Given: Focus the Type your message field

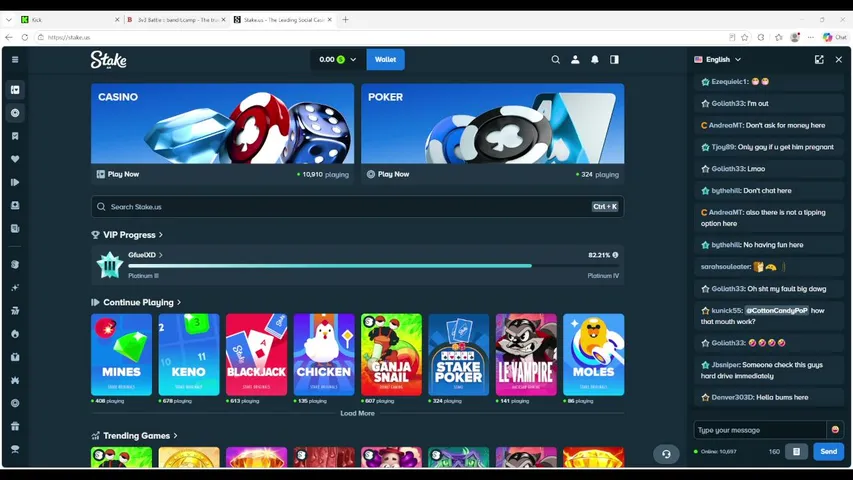Looking at the screenshot, I should (760, 430).
